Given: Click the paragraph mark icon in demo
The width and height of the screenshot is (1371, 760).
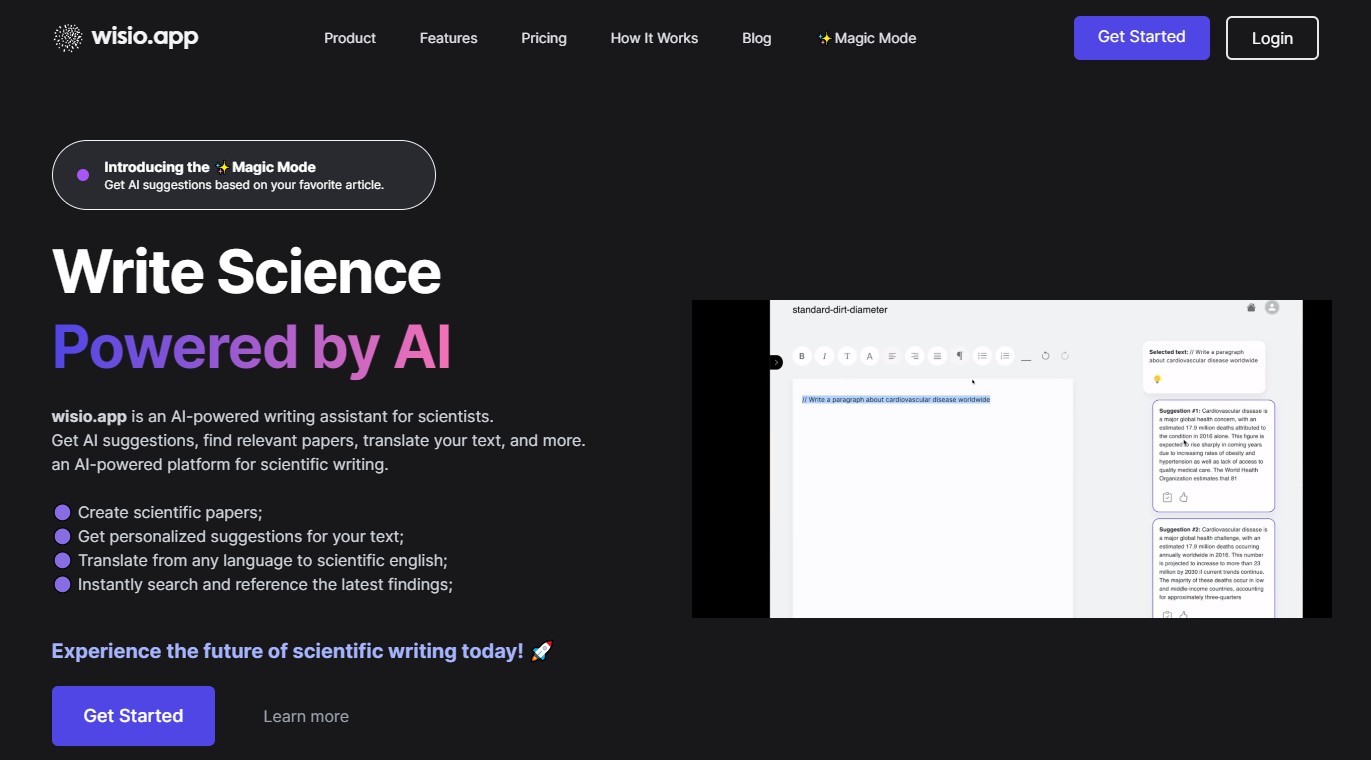Looking at the screenshot, I should coord(959,356).
